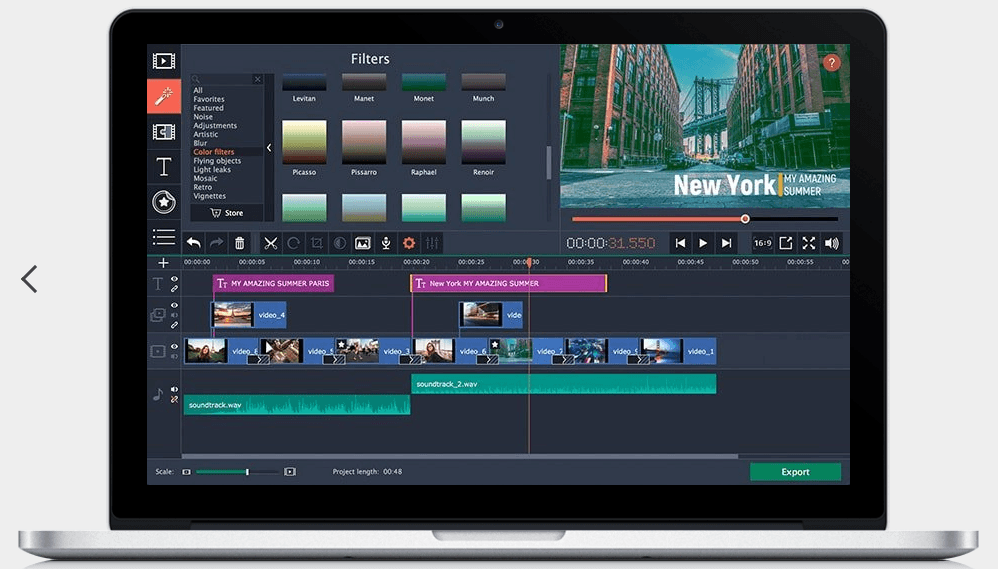This screenshot has width=998, height=569.
Task: Mute the soundtrack audio track
Action: point(174,390)
